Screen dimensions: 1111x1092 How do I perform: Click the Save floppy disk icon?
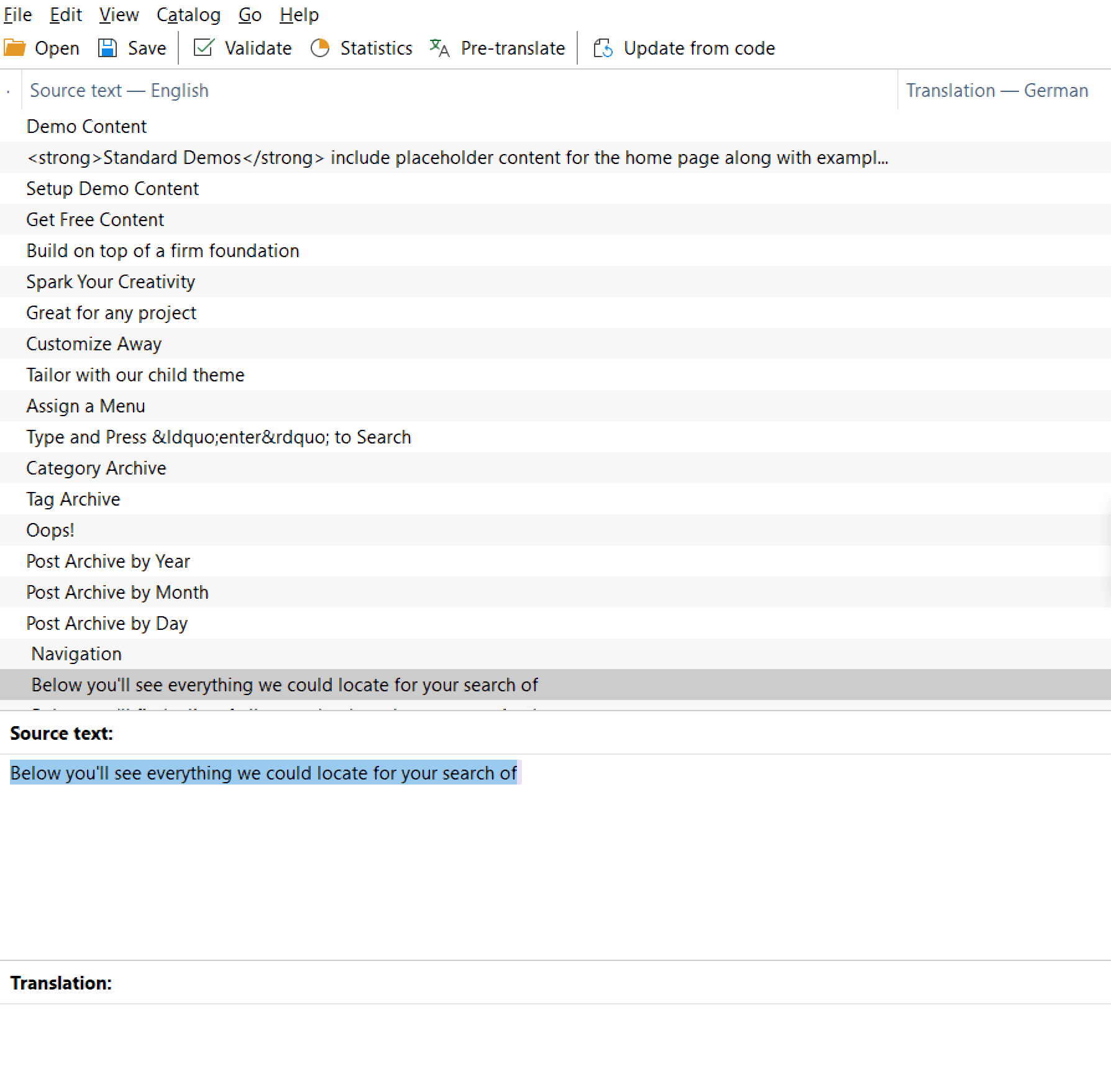coord(107,48)
